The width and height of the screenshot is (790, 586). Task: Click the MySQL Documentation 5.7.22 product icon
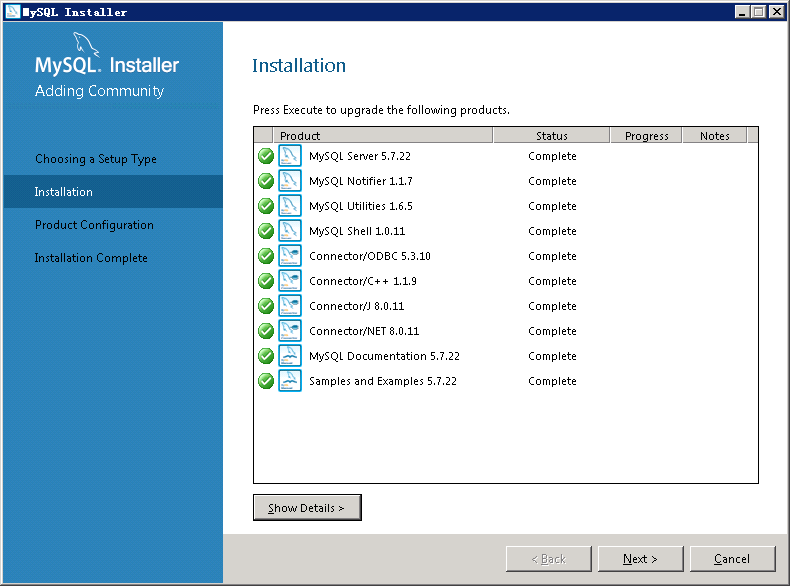point(290,356)
